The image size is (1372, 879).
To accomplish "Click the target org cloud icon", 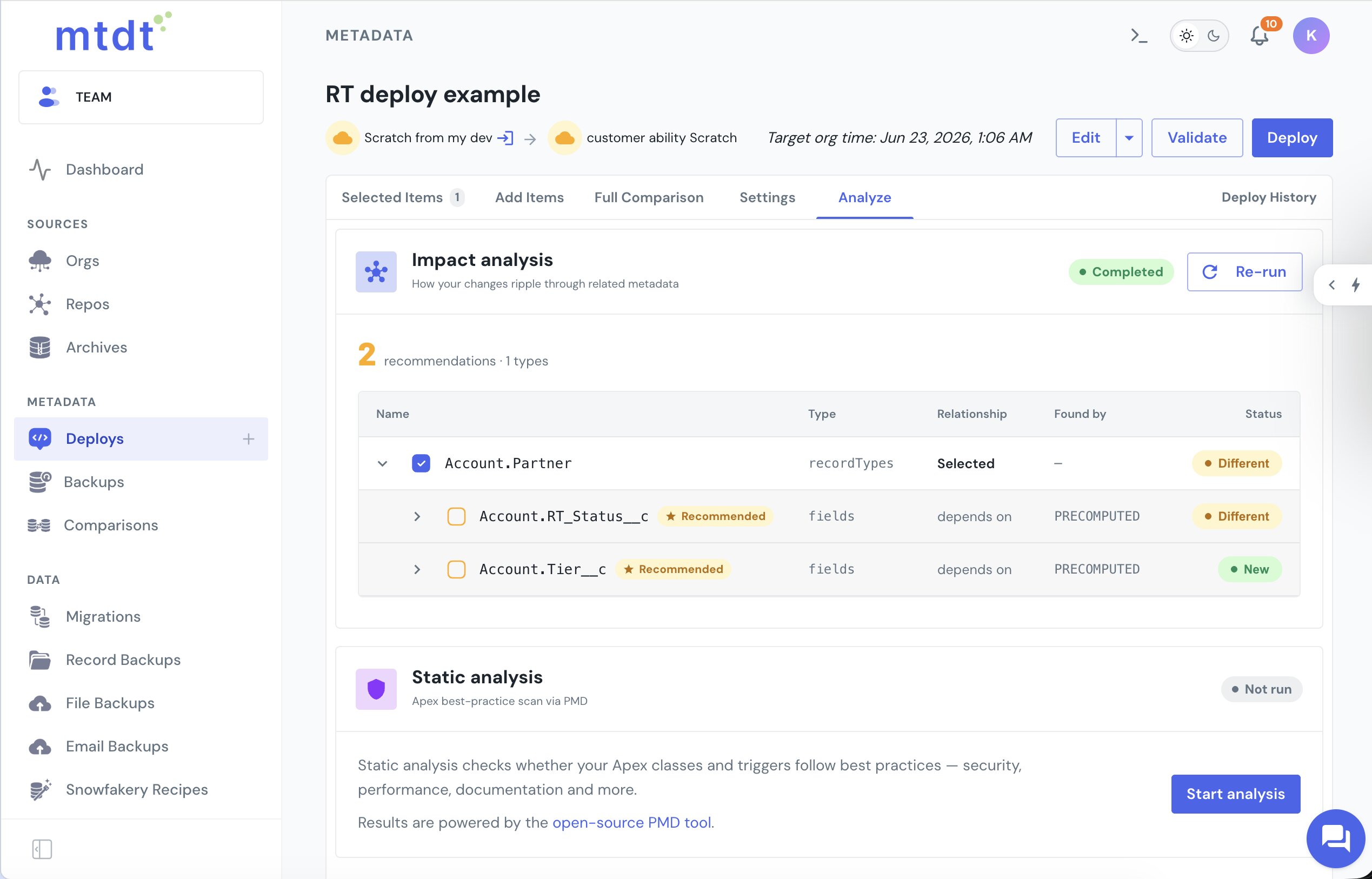I will point(564,137).
